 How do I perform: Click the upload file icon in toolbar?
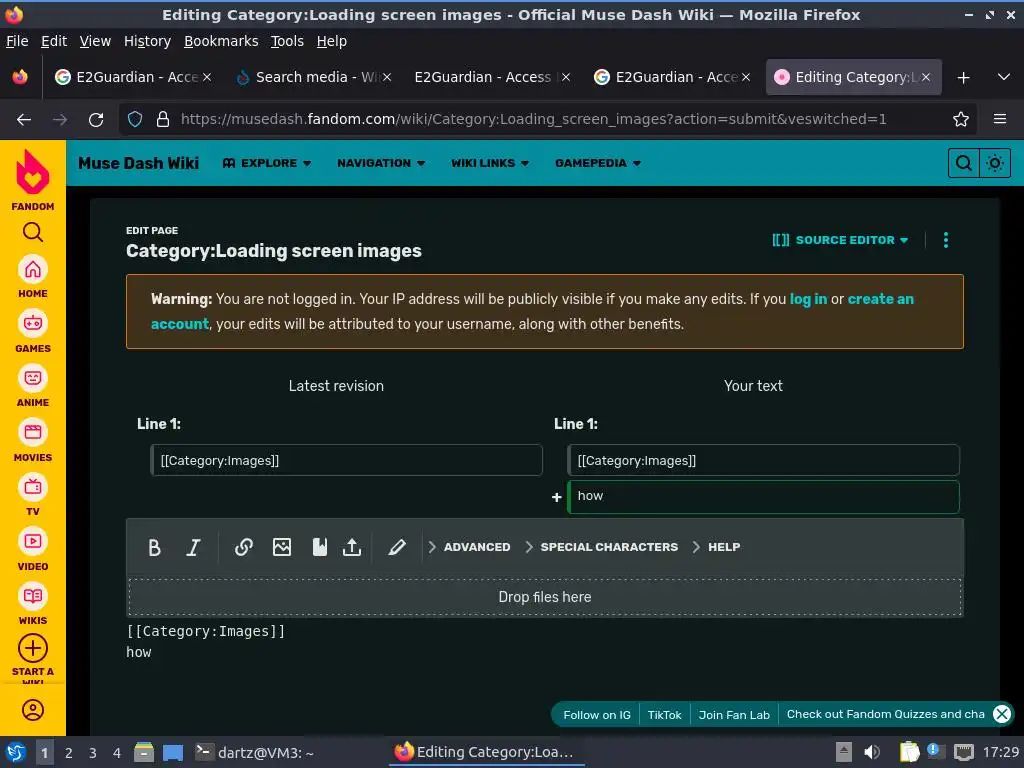[352, 547]
